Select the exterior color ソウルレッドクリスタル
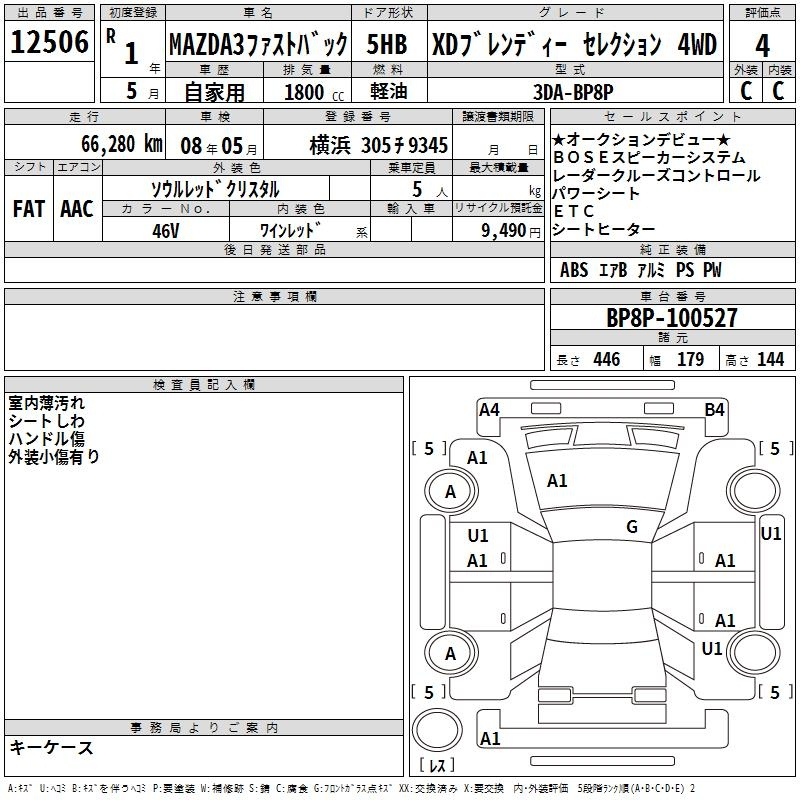The height and width of the screenshot is (800, 800). click(215, 190)
